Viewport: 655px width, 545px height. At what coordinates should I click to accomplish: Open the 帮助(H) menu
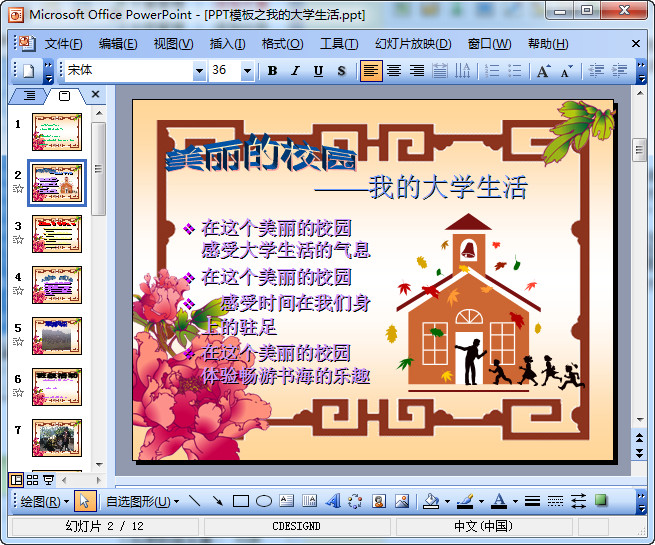tap(548, 44)
